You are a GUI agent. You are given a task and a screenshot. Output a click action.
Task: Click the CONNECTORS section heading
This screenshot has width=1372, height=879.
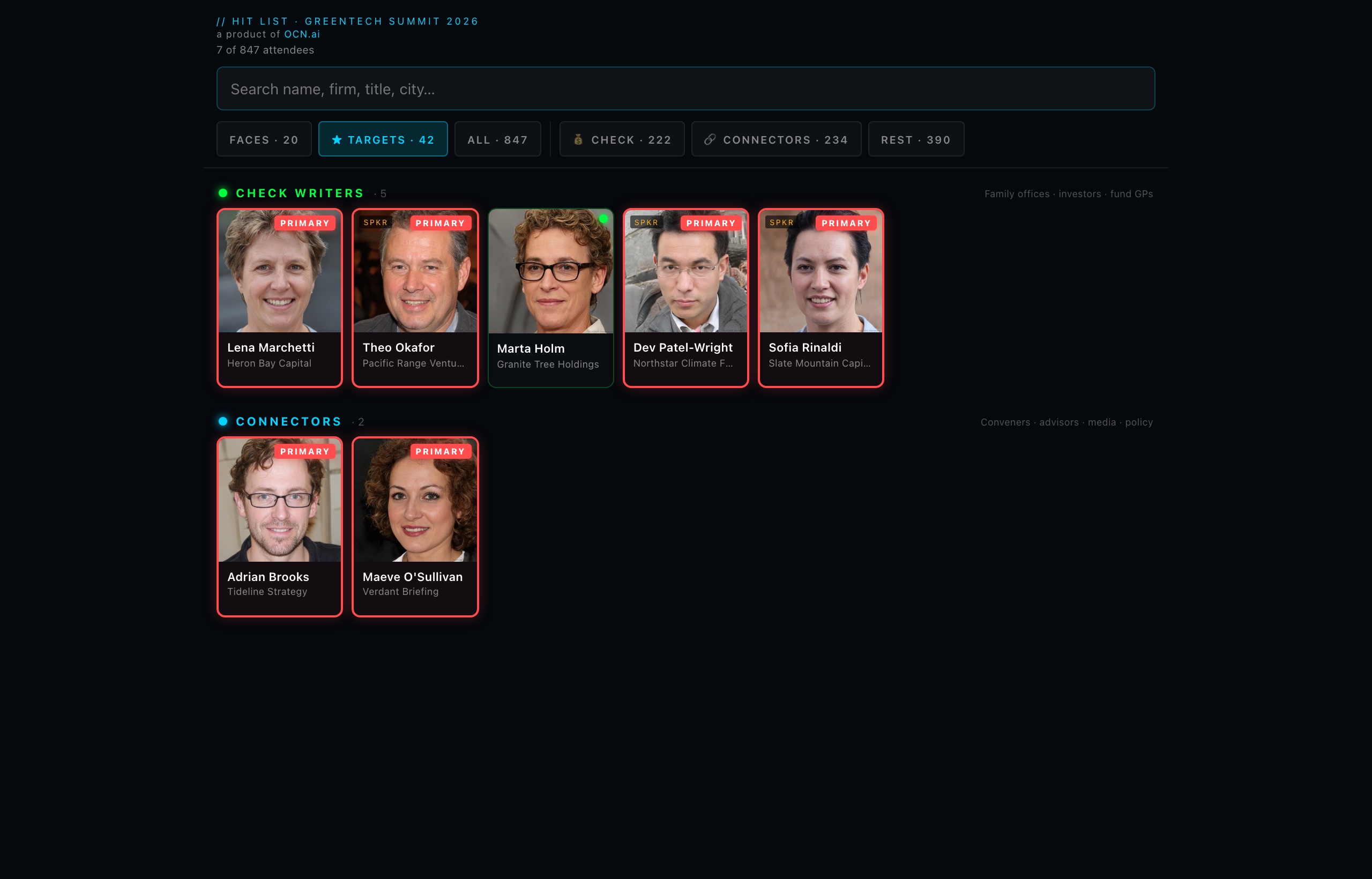(289, 422)
